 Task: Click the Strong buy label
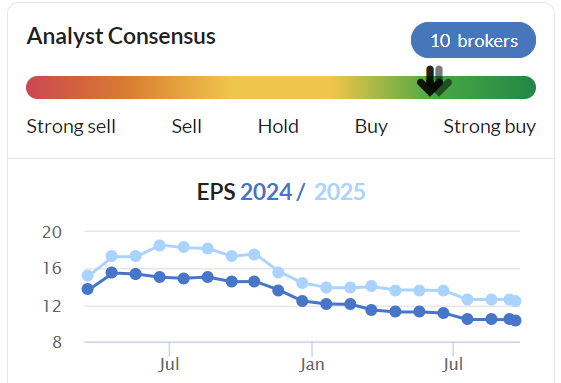(x=490, y=127)
